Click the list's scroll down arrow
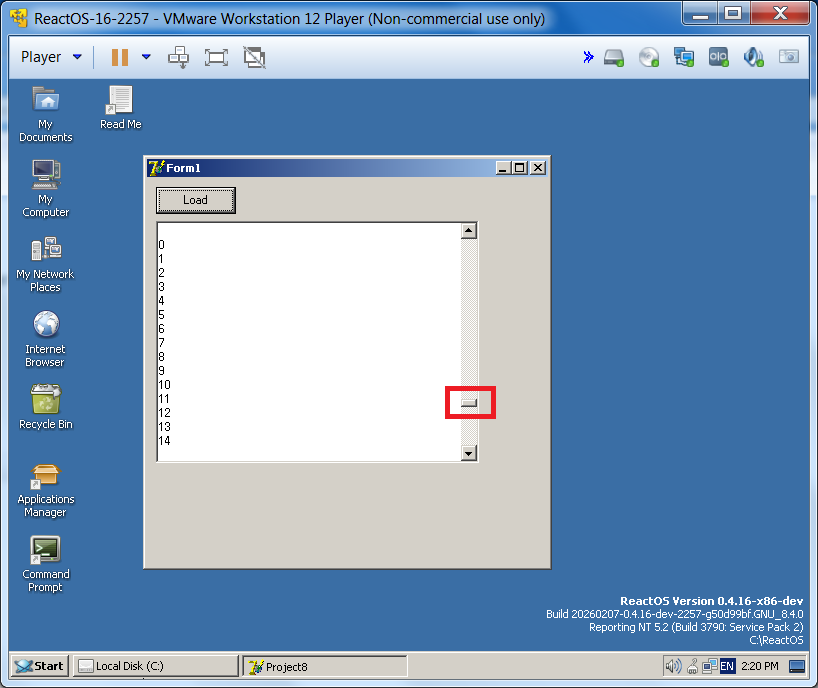Viewport: 818px width, 688px height. [x=469, y=453]
